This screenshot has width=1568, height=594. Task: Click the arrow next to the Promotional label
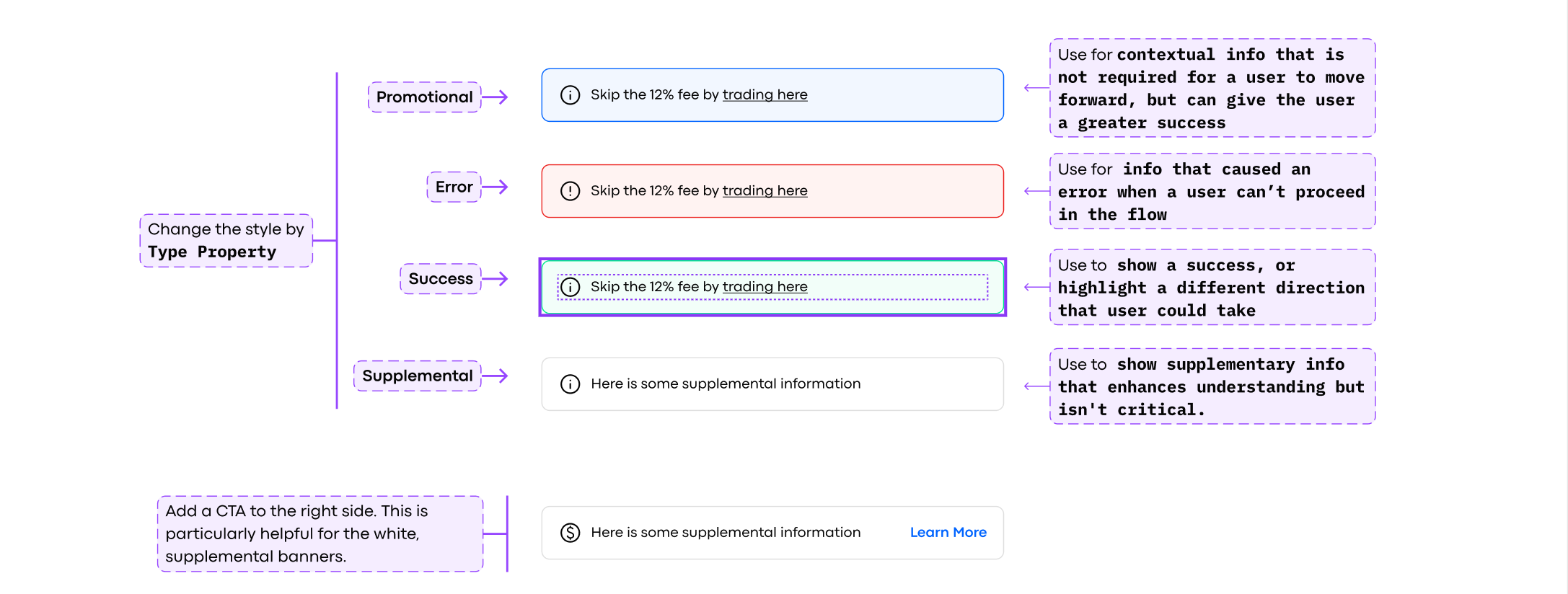coord(495,97)
